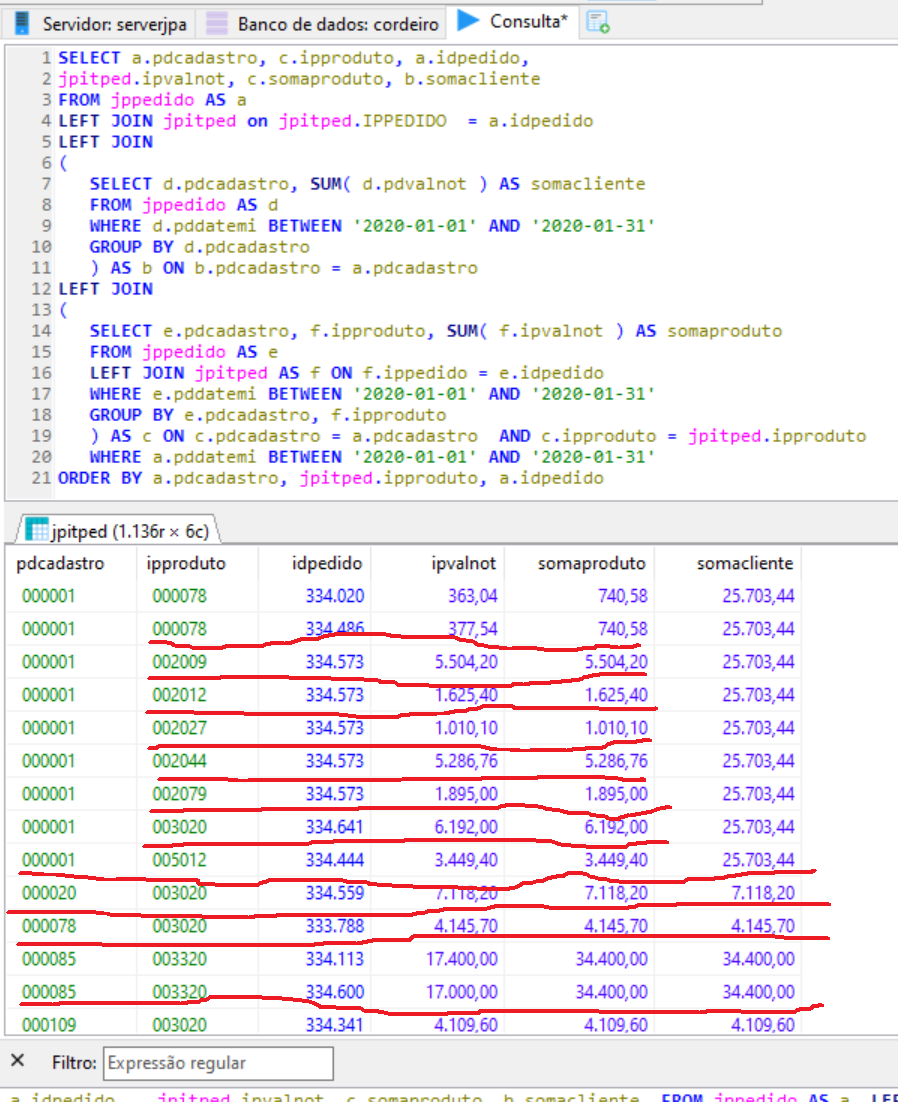
Task: Click the server icon in Servidor tab
Action: [20, 22]
